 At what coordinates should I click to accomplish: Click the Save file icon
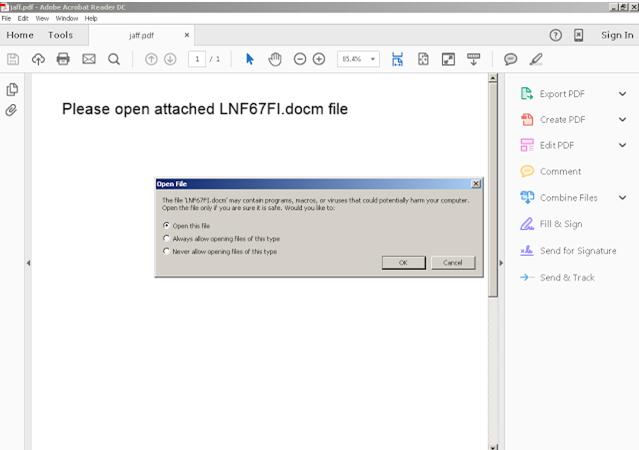13,60
